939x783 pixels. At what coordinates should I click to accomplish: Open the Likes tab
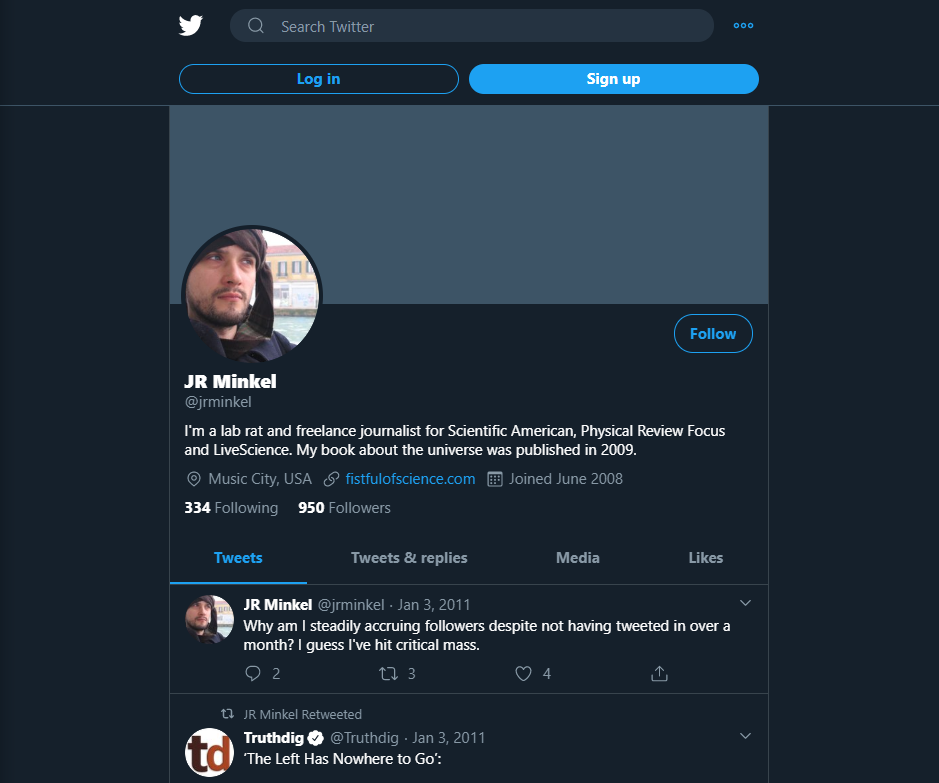click(x=705, y=558)
